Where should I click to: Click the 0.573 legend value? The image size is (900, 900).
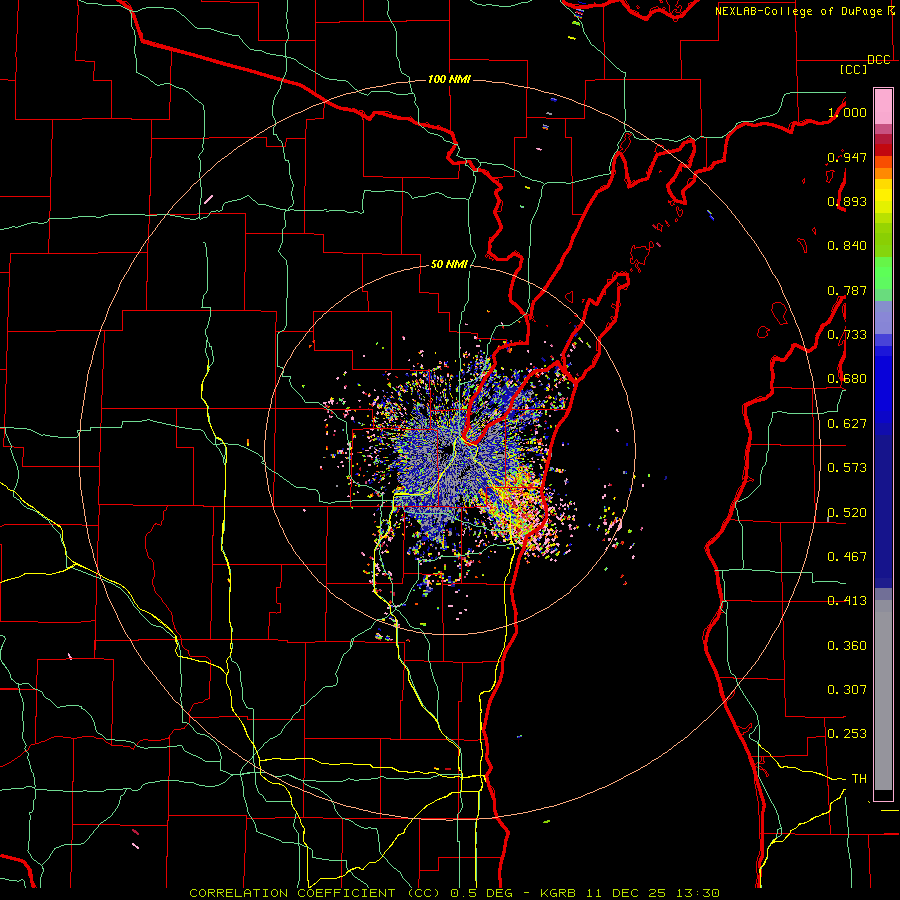coord(847,468)
